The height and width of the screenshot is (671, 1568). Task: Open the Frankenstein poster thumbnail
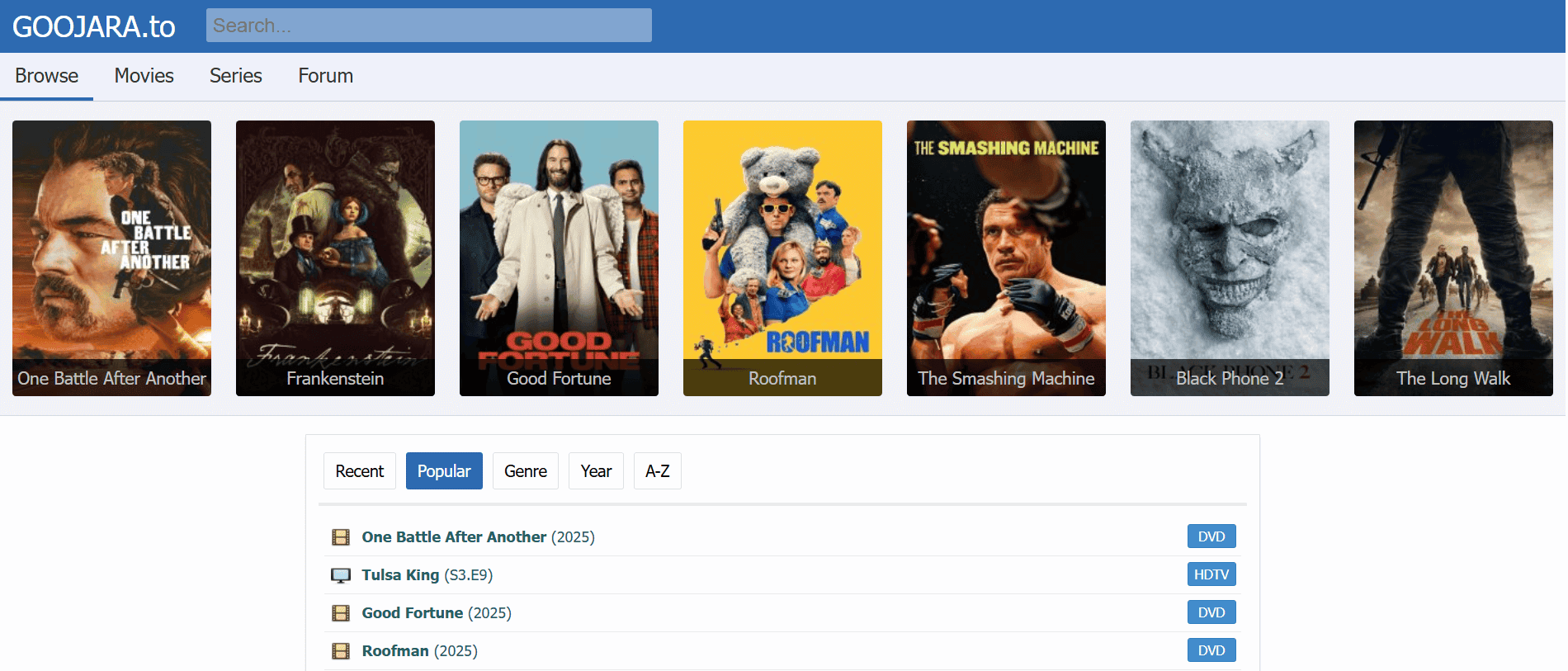coord(335,258)
